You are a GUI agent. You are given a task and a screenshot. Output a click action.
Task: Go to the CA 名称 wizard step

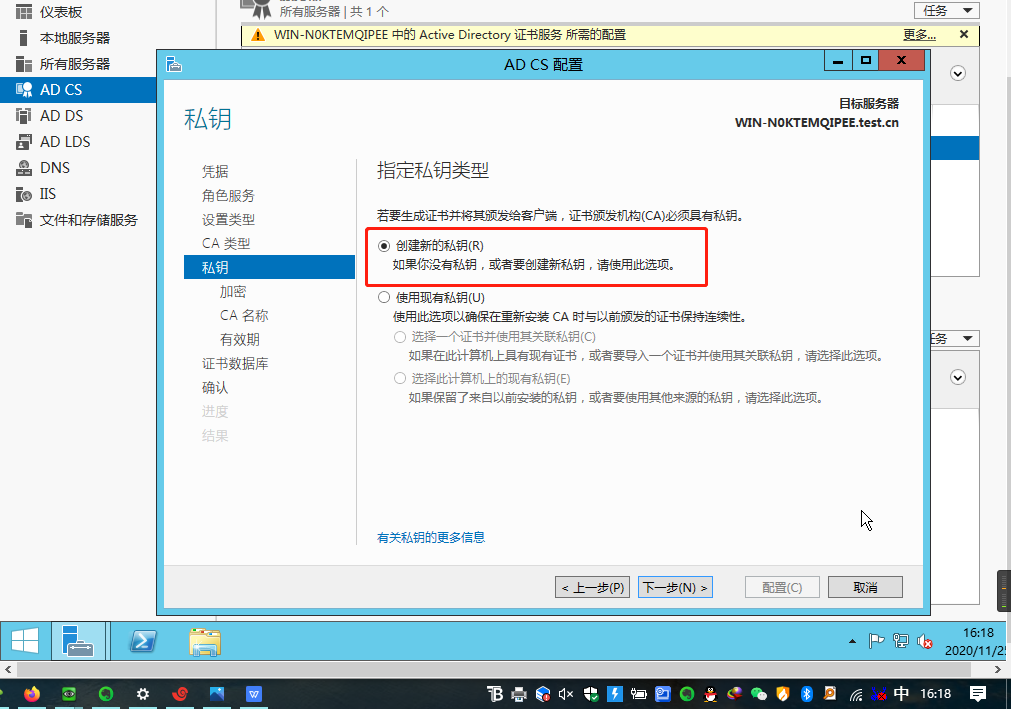coord(244,315)
